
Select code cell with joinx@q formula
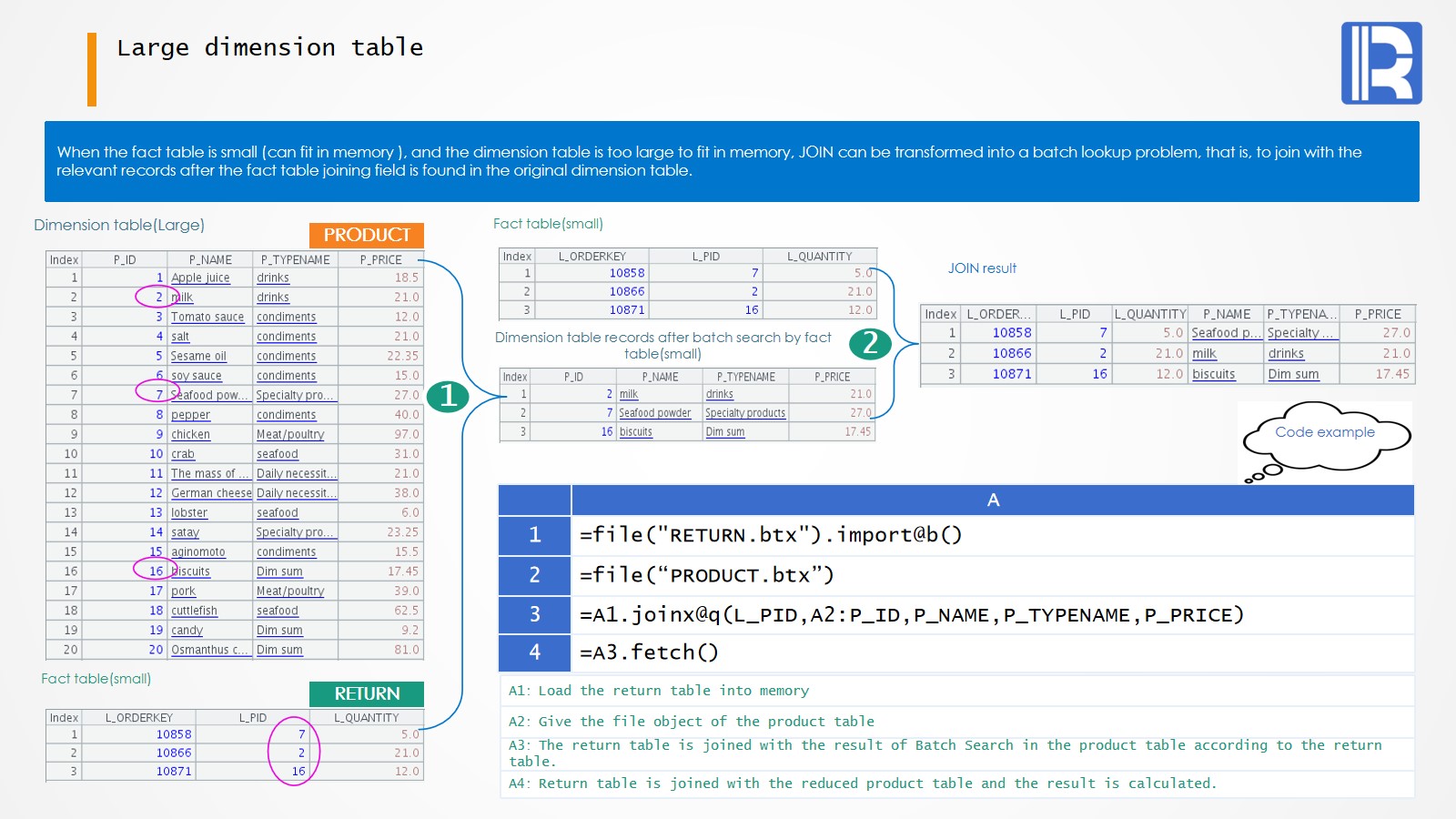pyautogui.click(x=911, y=615)
